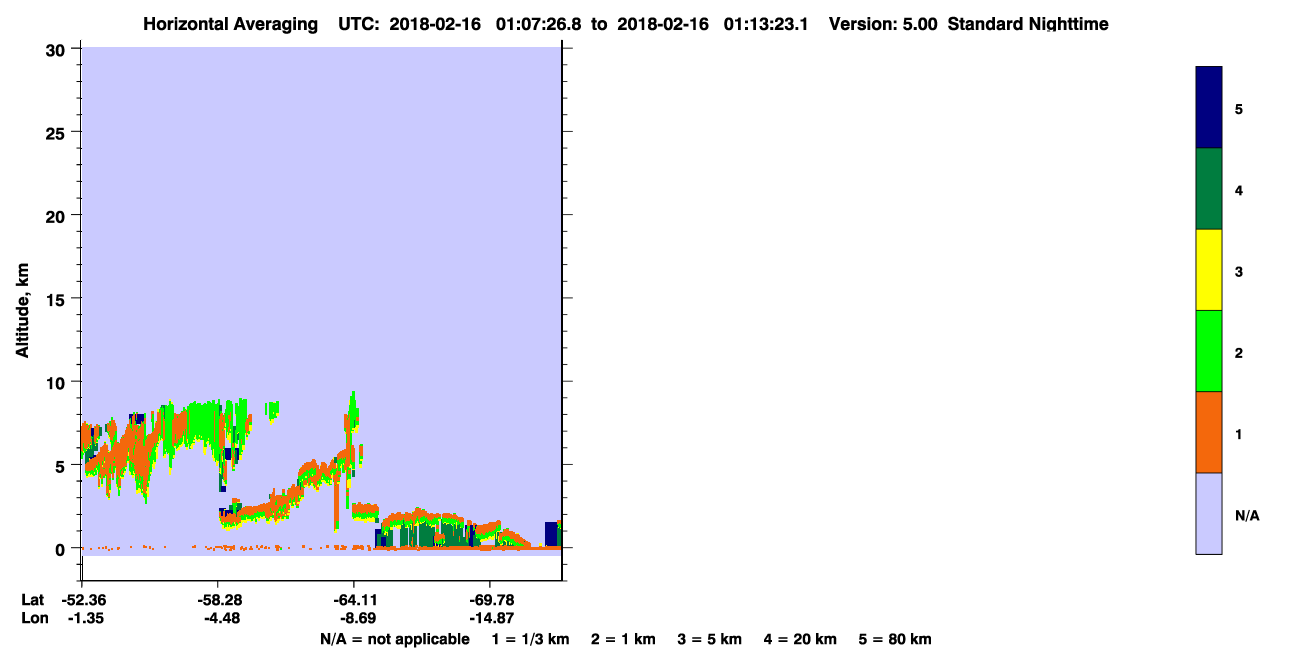Click the 'Lon' row label
Viewport: 1300px width, 667px height.
pos(33,618)
